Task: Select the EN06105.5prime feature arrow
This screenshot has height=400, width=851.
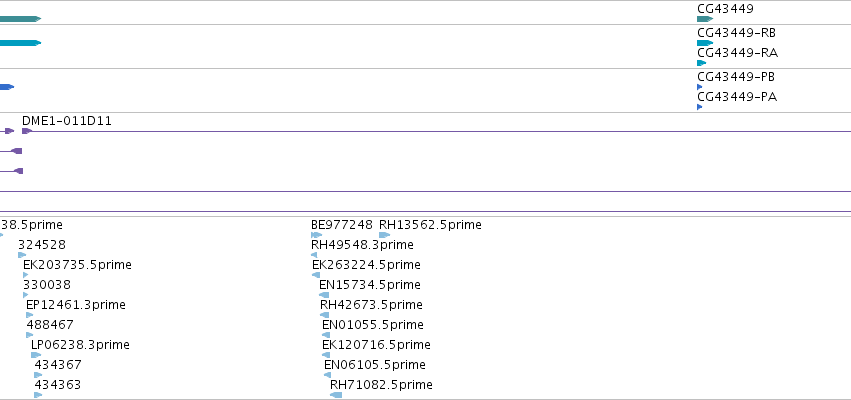Action: [327, 375]
